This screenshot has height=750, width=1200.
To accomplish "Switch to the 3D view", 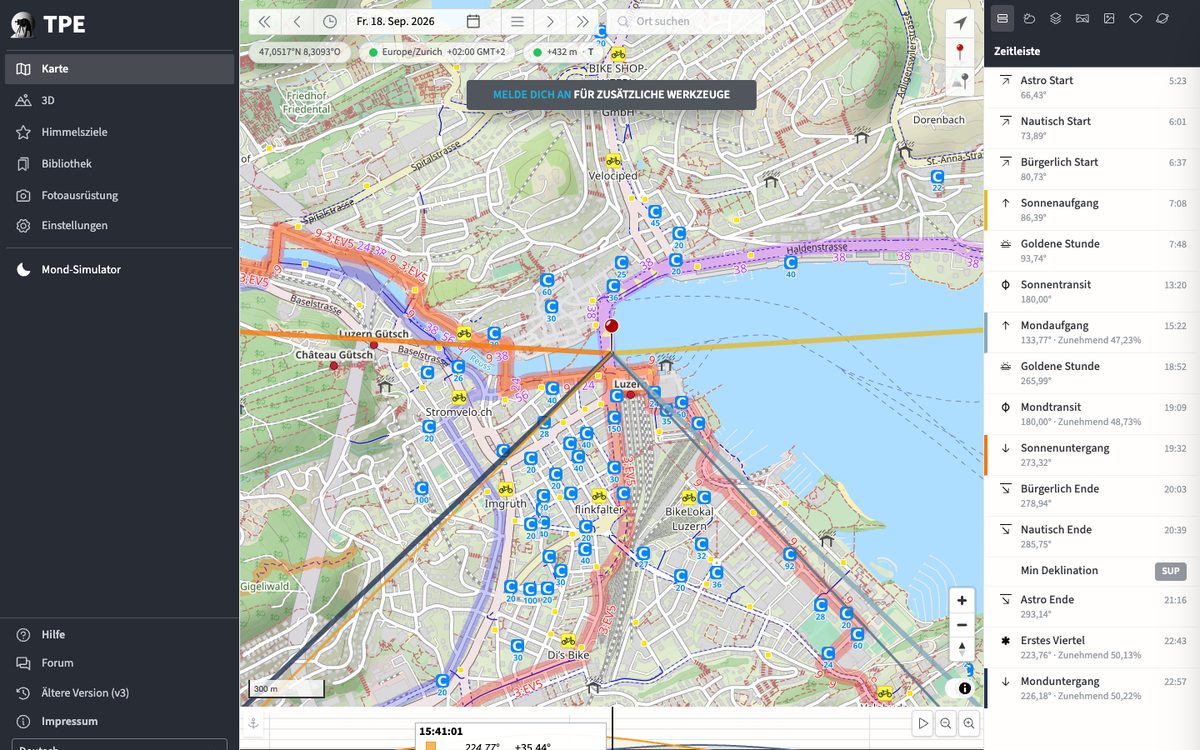I will click(x=119, y=100).
